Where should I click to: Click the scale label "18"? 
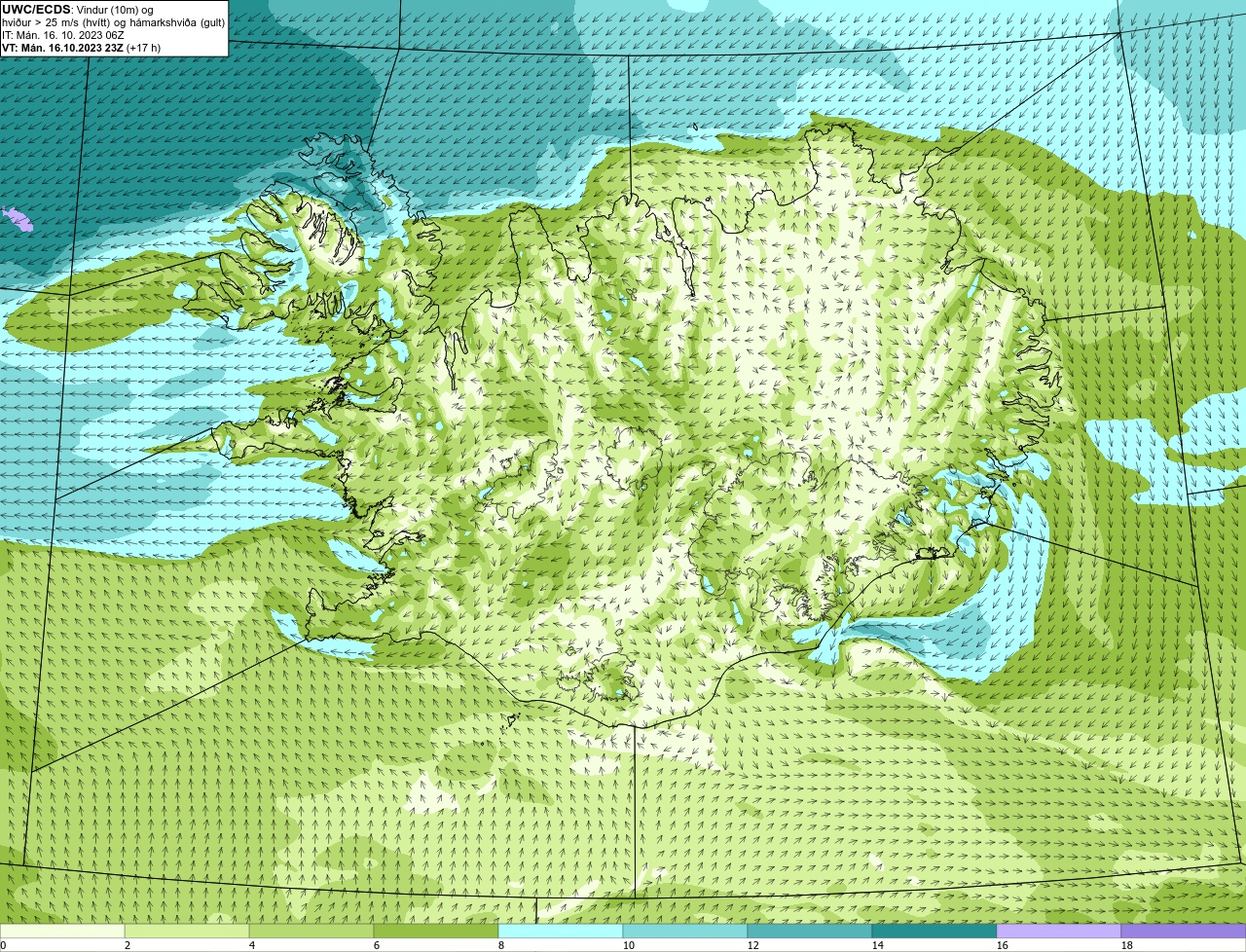pos(1127,945)
